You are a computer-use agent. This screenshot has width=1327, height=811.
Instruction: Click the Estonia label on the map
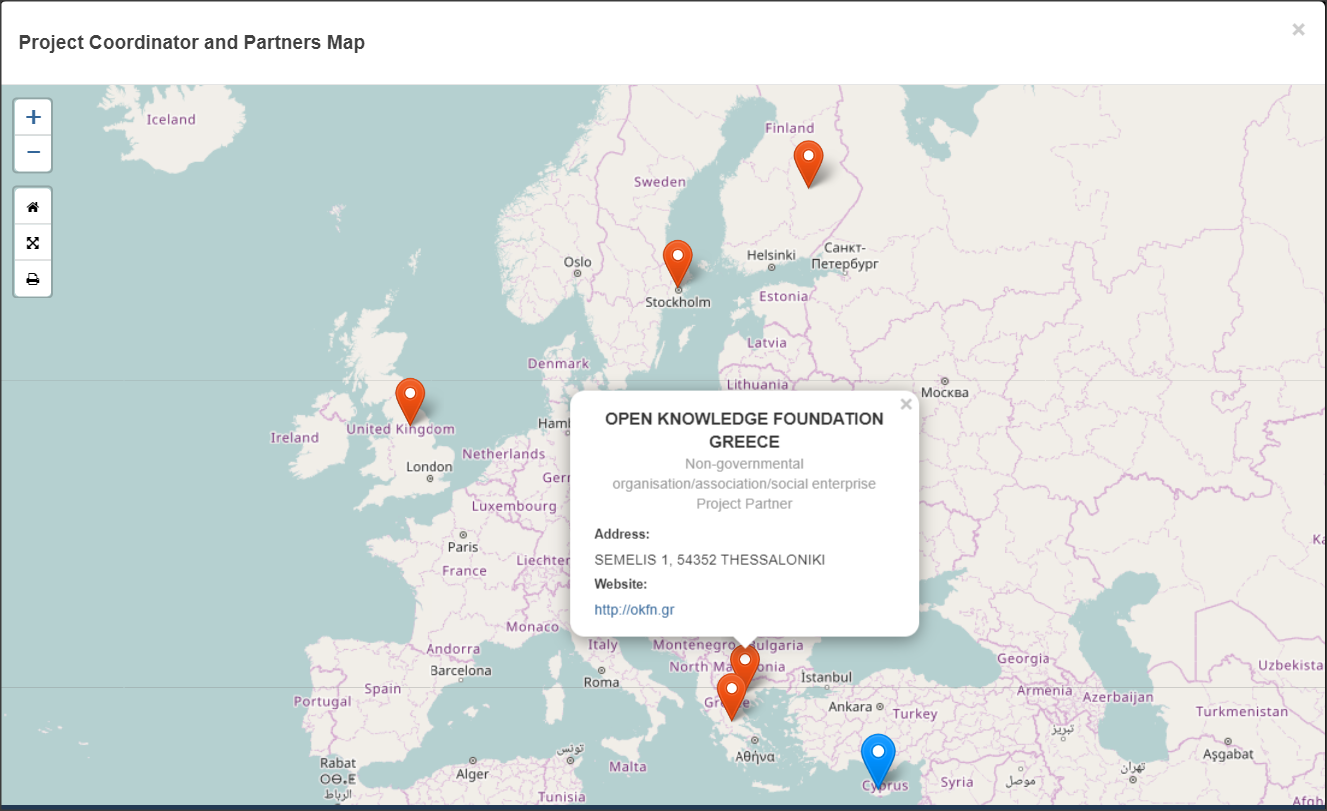tap(783, 297)
